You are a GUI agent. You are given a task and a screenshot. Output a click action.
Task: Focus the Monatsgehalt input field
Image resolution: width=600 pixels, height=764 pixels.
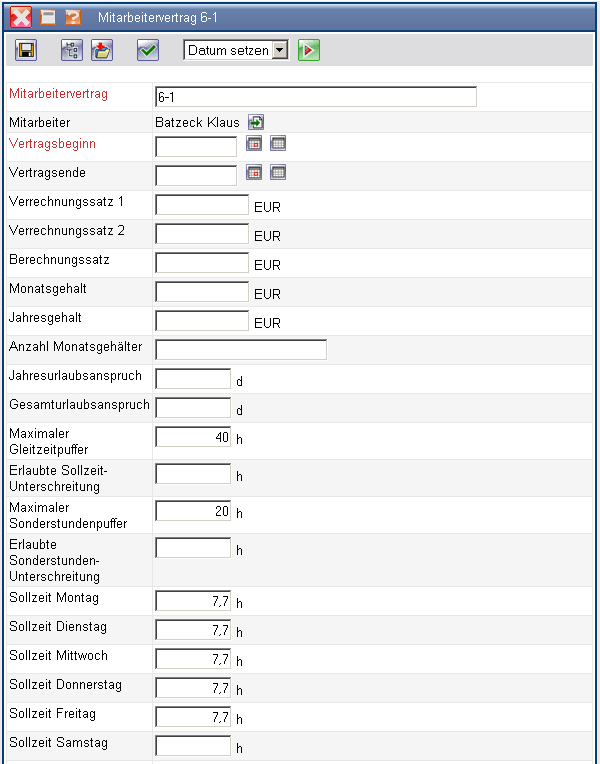pos(202,292)
